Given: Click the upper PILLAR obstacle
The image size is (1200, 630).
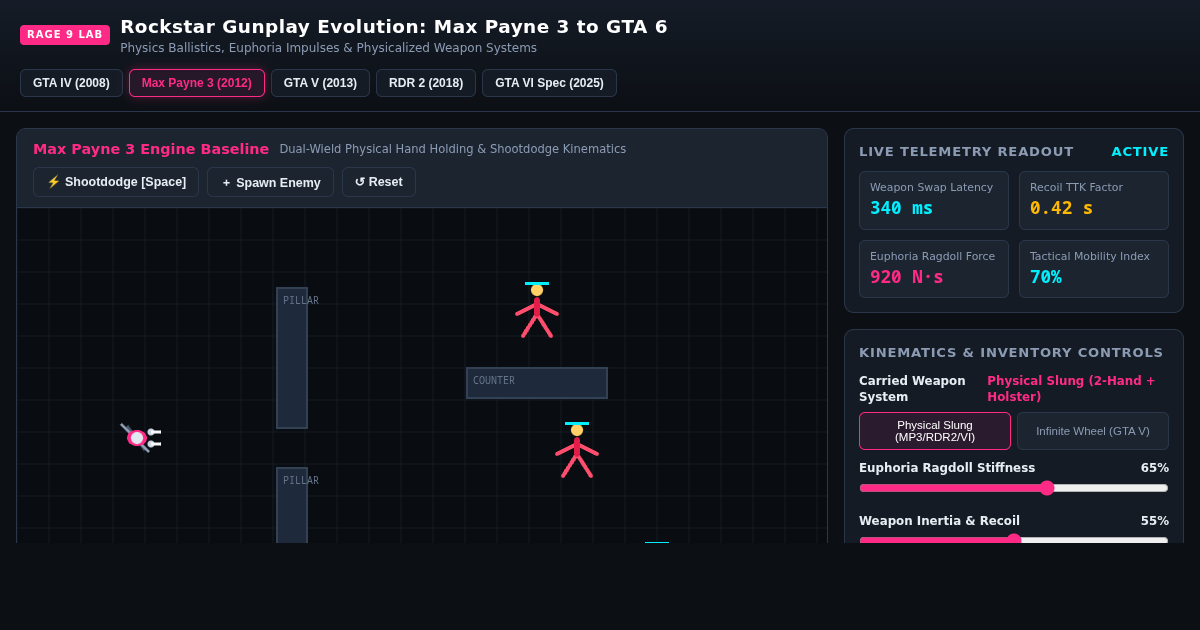Looking at the screenshot, I should click(292, 358).
